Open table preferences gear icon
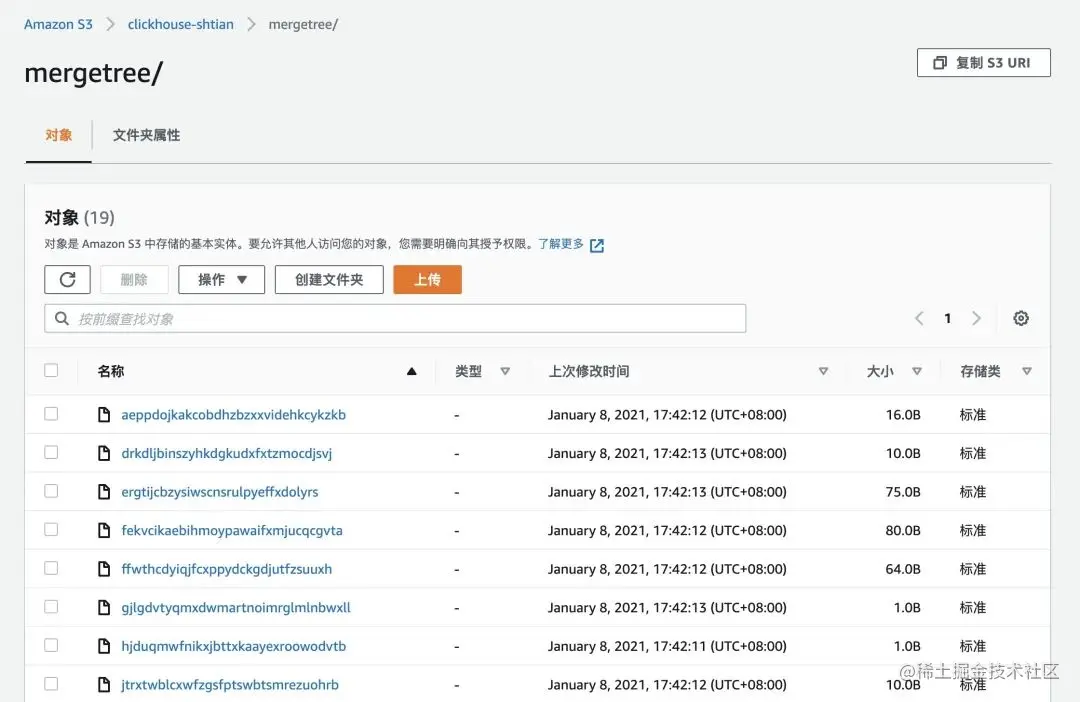Screen dimensions: 1080x702 tap(1021, 318)
